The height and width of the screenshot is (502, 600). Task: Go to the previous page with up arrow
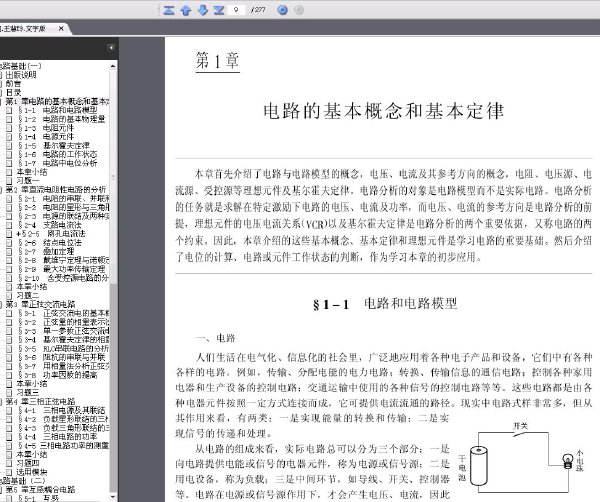click(186, 10)
